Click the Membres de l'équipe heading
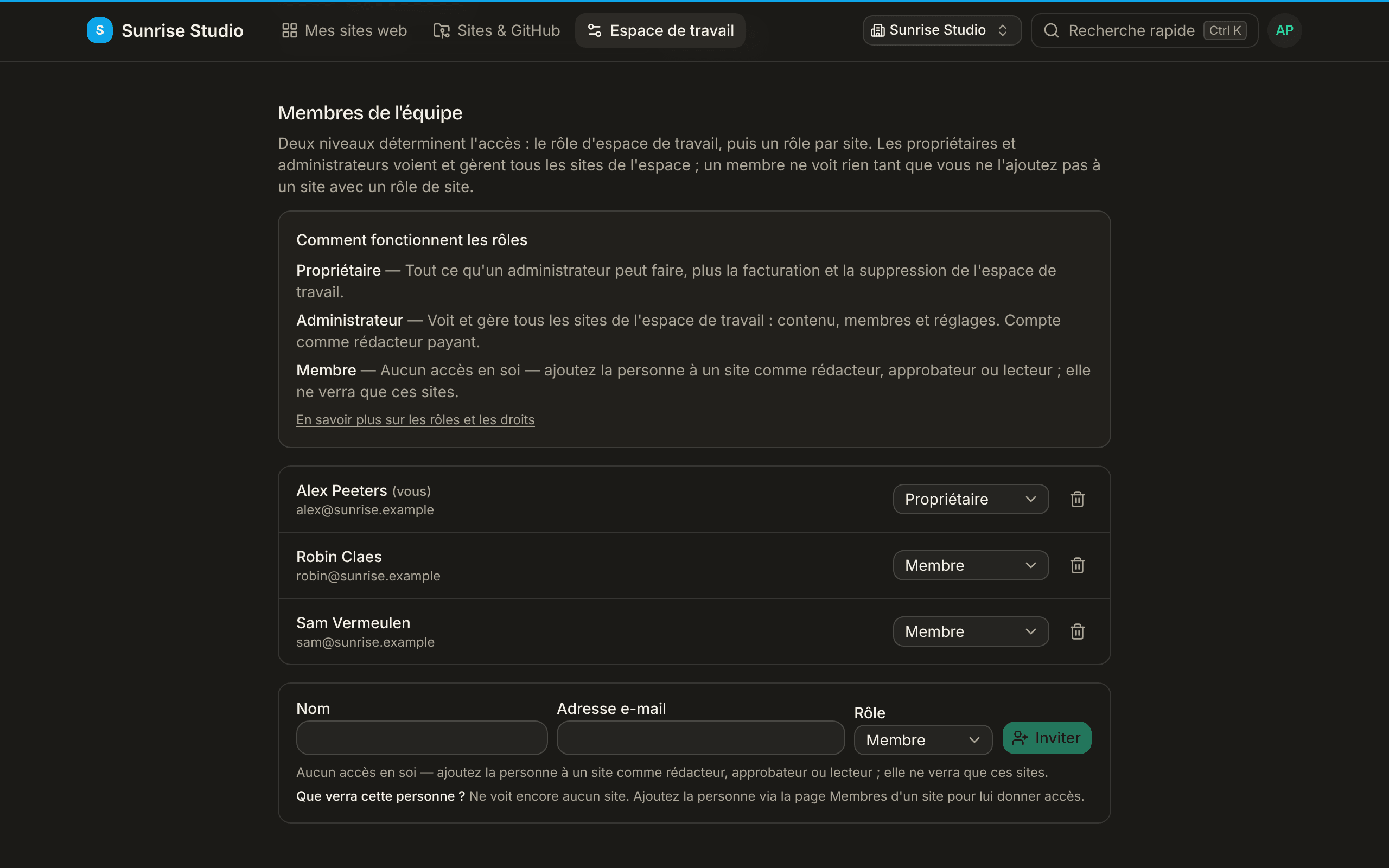This screenshot has height=868, width=1389. pyautogui.click(x=369, y=113)
